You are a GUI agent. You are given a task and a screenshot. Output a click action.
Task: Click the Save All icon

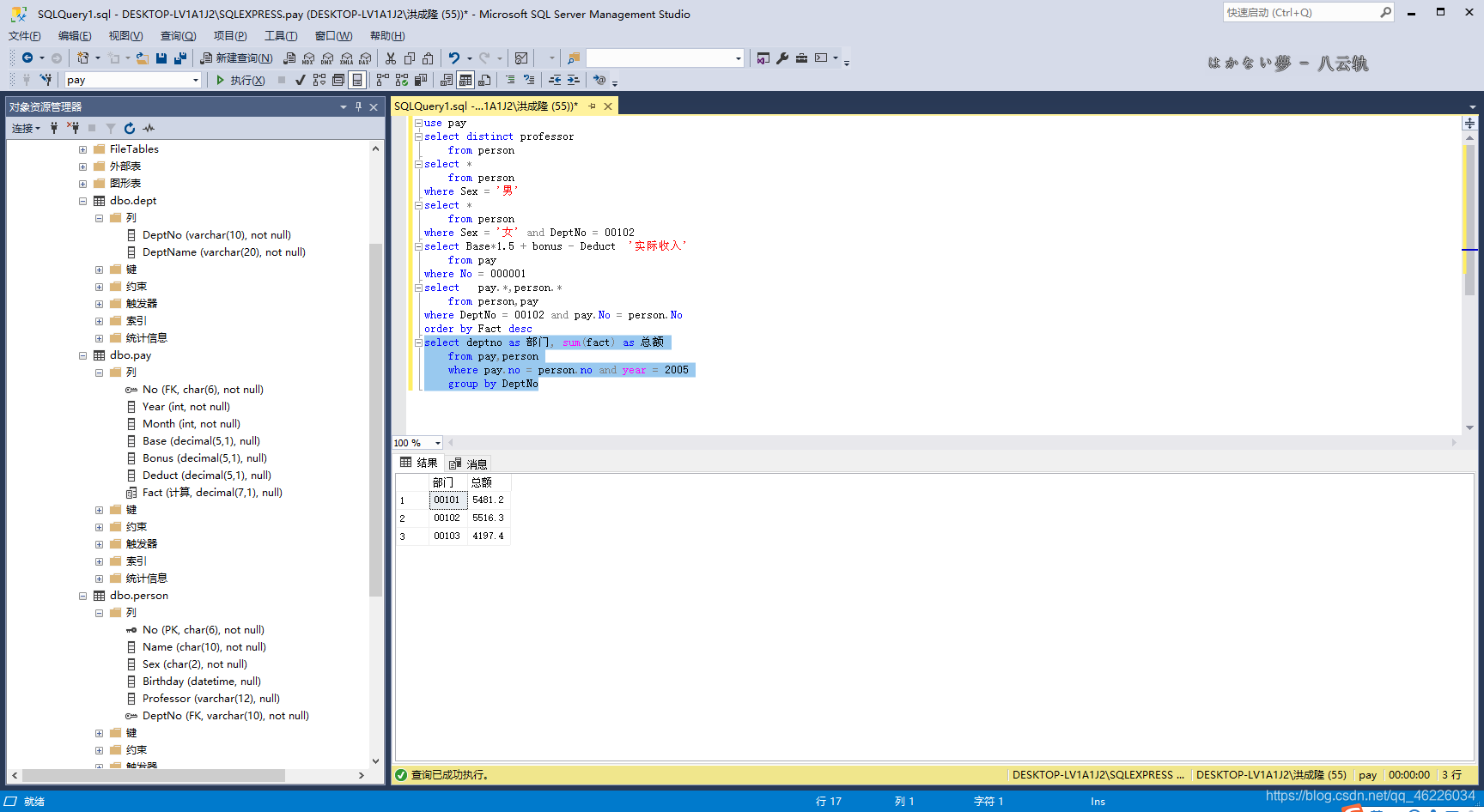click(180, 58)
